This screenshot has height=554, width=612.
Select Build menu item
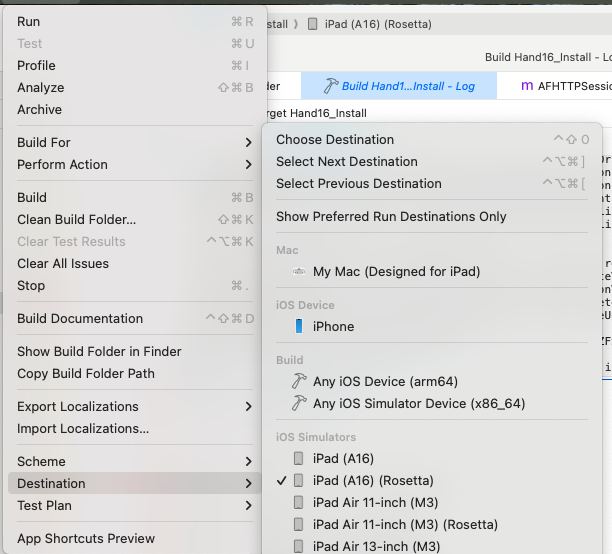tap(135, 198)
